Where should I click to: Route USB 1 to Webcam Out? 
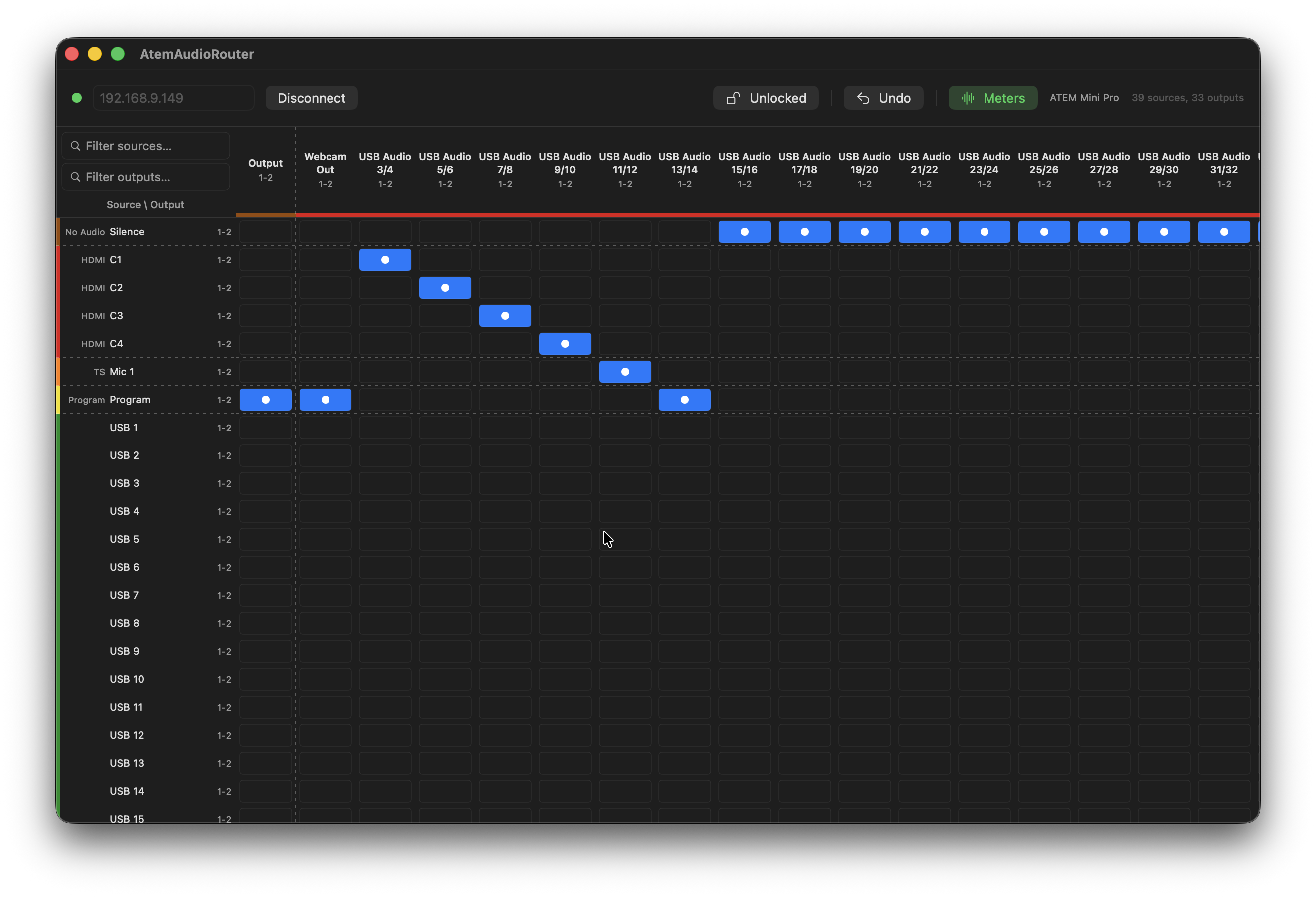pyautogui.click(x=325, y=427)
